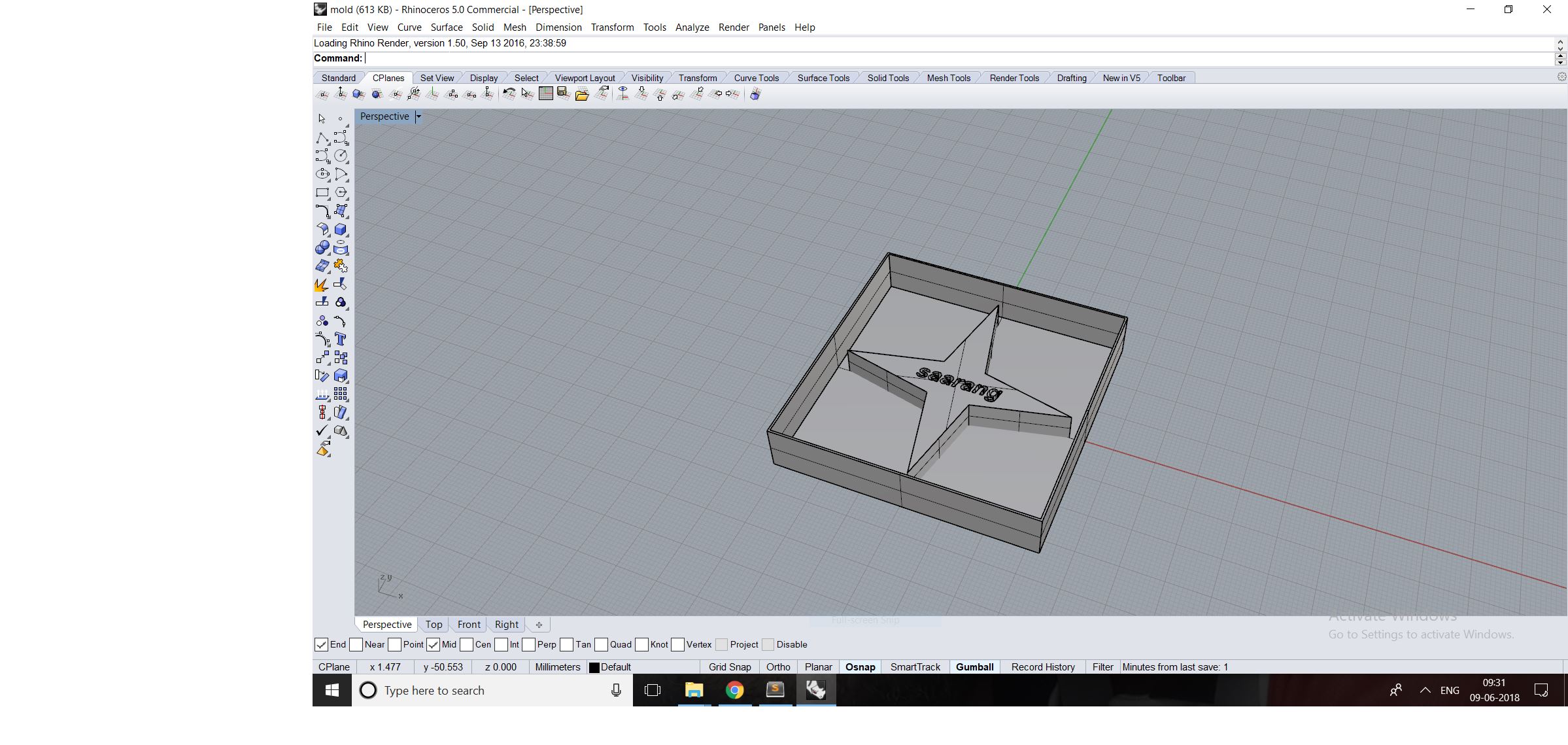
Task: Click the Array grid icon
Action: coord(341,394)
